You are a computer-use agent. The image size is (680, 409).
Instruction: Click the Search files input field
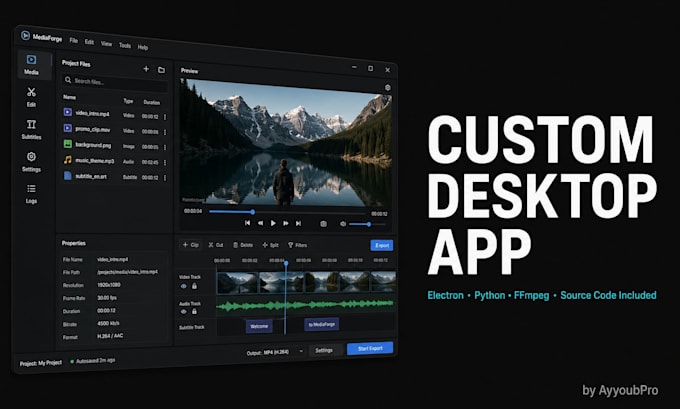click(x=115, y=82)
